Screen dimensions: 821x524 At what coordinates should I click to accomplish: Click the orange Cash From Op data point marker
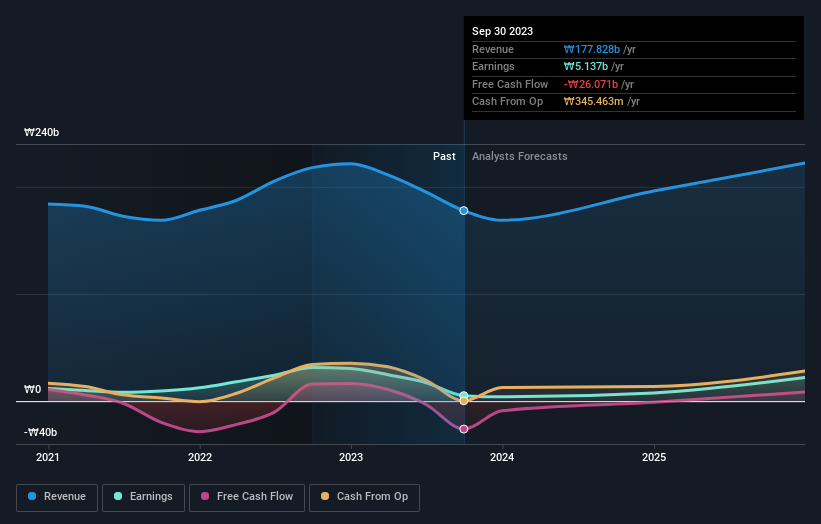pos(464,401)
